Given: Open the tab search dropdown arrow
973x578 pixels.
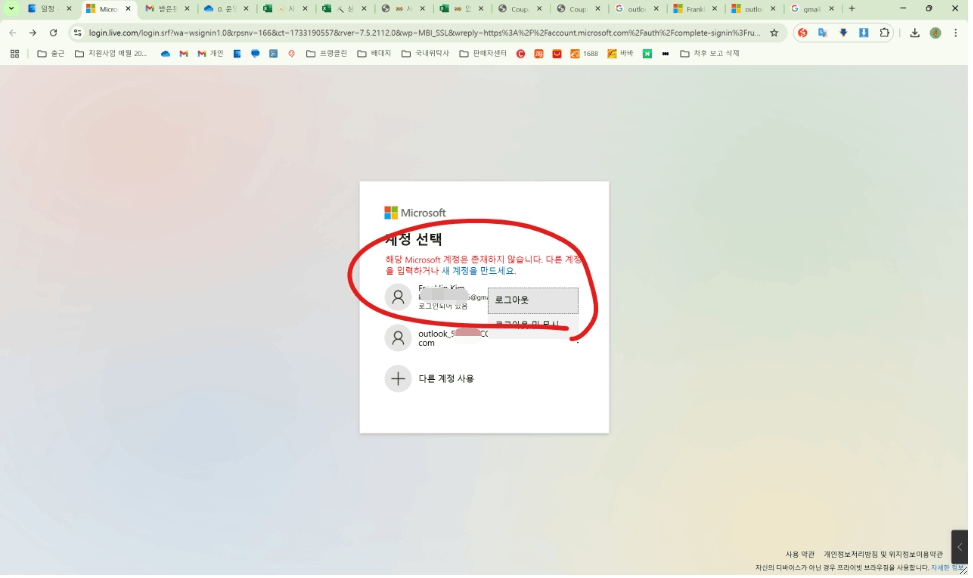Looking at the screenshot, I should pyautogui.click(x=11, y=9).
